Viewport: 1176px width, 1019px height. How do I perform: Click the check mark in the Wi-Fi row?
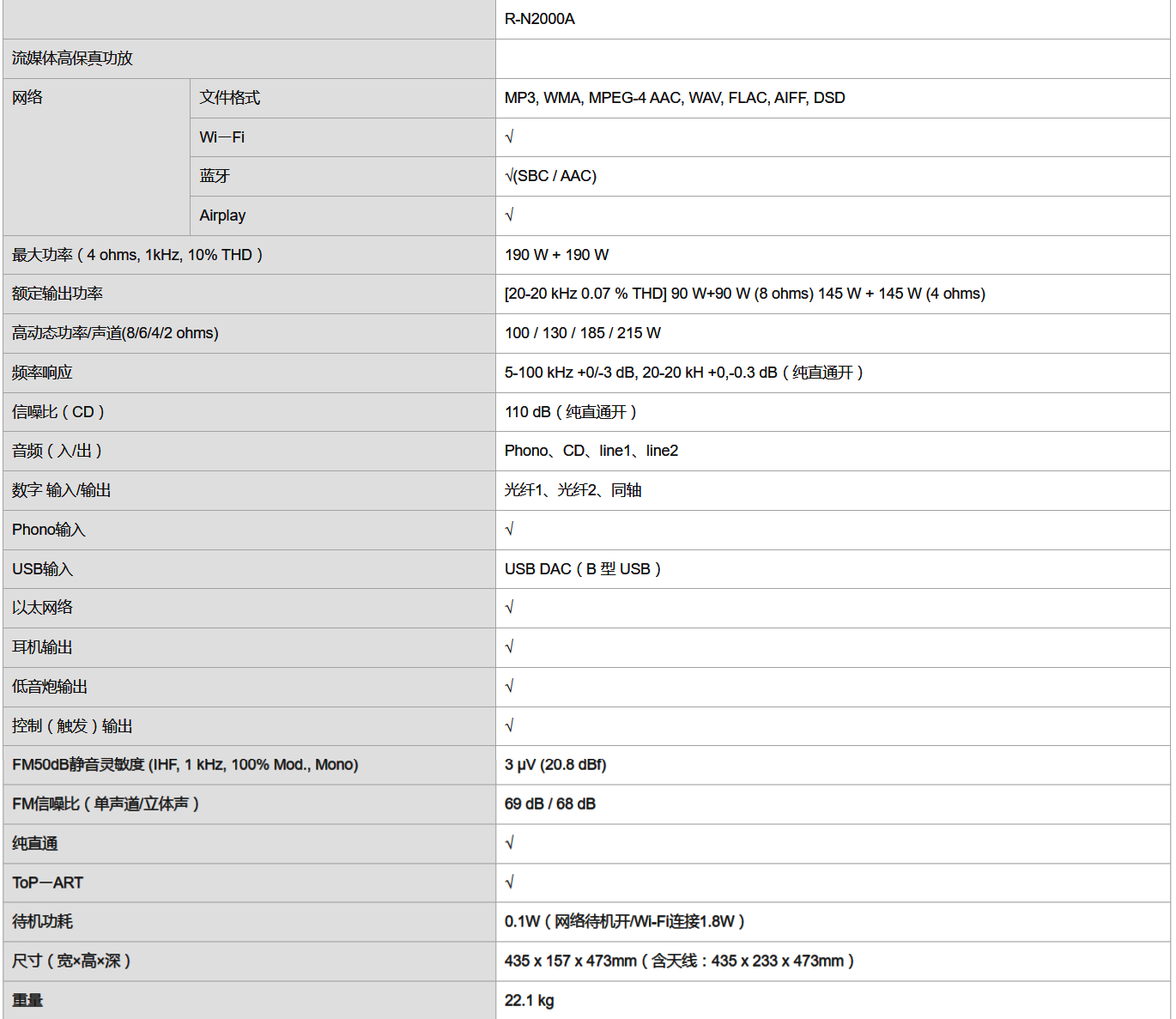[510, 137]
